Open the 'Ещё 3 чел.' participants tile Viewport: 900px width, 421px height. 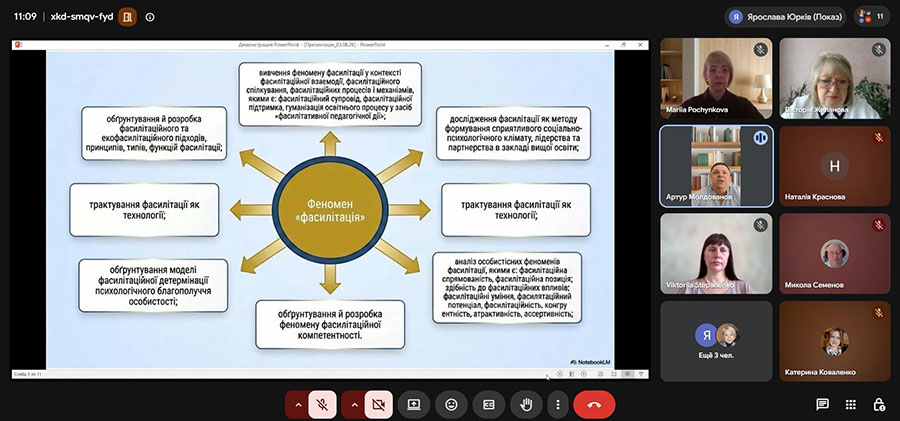[716, 341]
